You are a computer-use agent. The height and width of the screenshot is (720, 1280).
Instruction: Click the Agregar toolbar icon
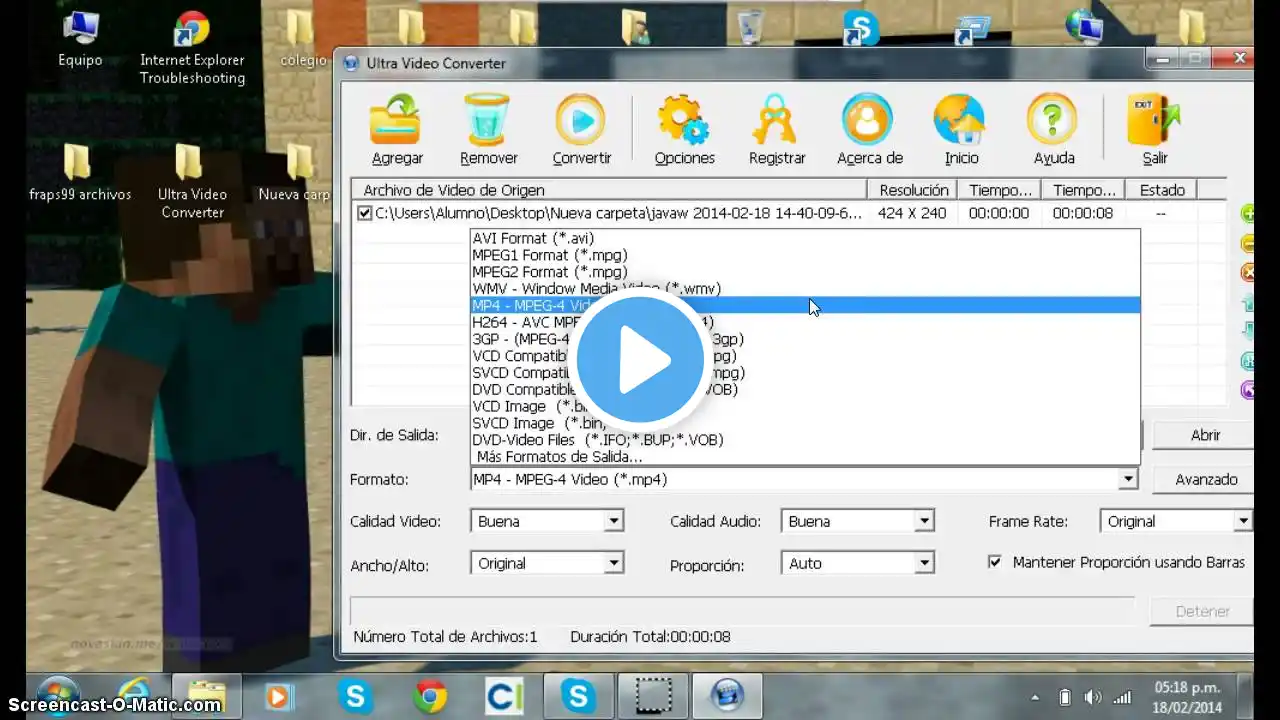pos(396,120)
